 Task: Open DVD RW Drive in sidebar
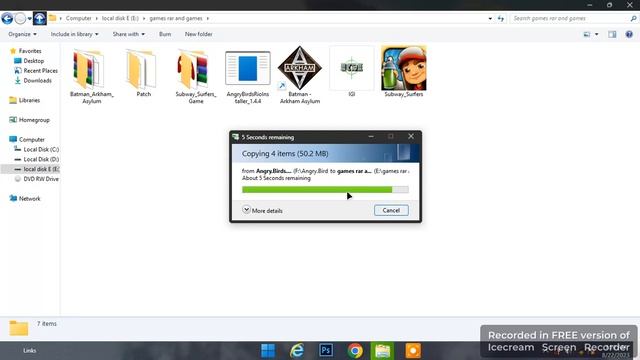click(36, 179)
